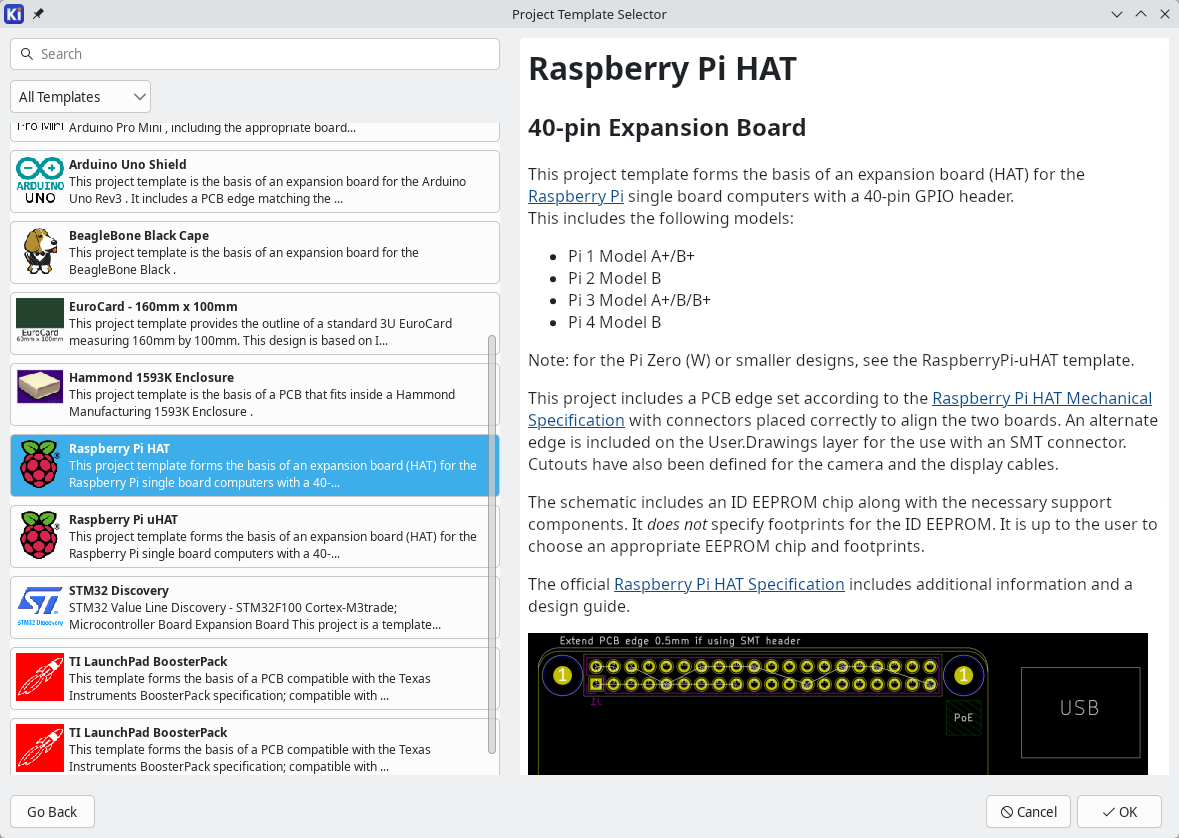The height and width of the screenshot is (838, 1179).
Task: Open the All Templates dropdown
Action: point(81,97)
